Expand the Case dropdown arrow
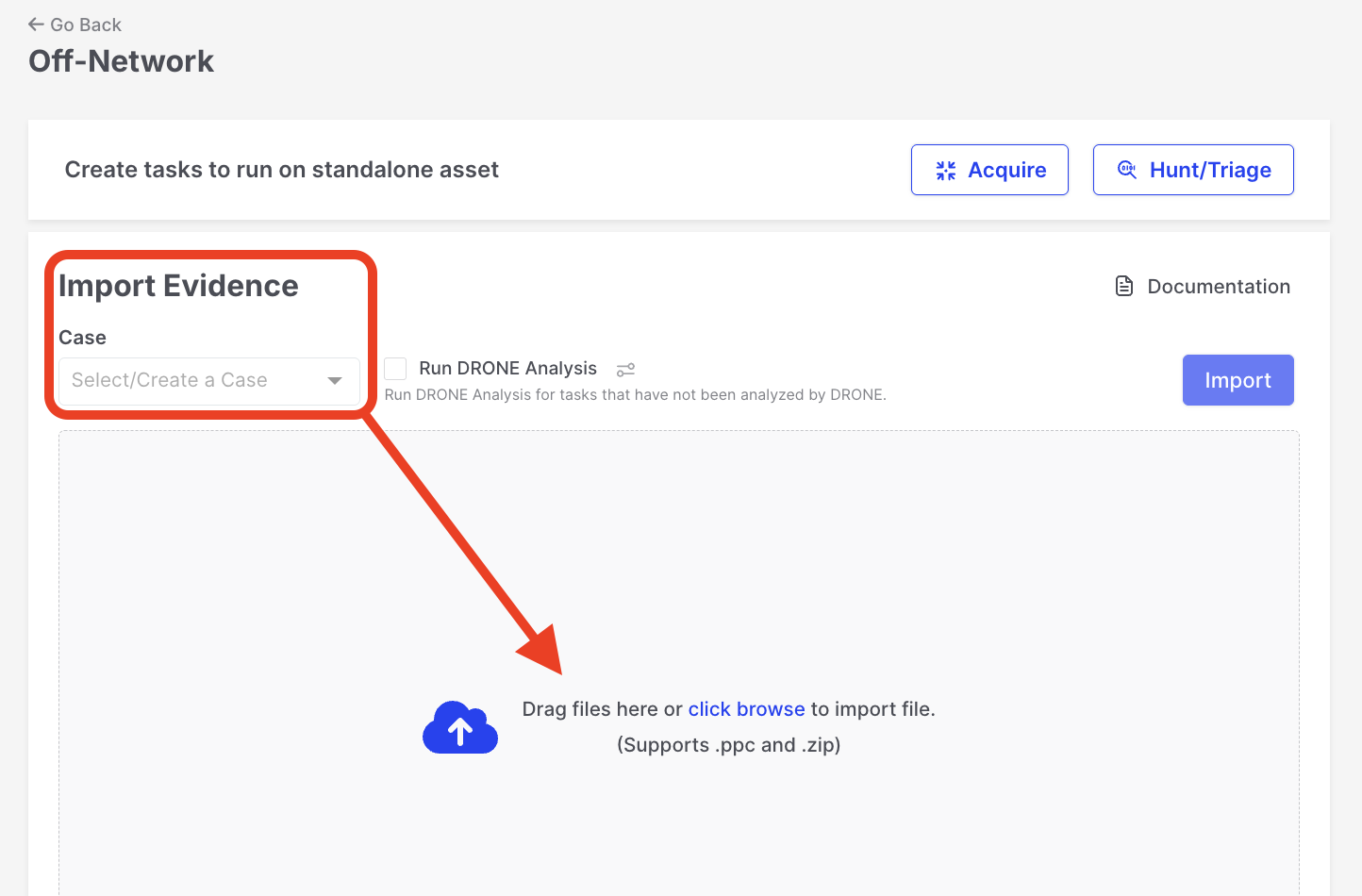Screen dimensions: 1362x896 tap(334, 381)
